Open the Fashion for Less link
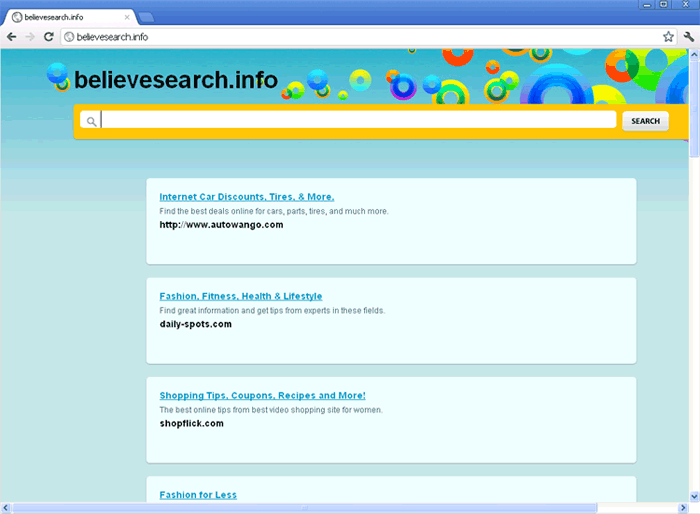 (198, 495)
